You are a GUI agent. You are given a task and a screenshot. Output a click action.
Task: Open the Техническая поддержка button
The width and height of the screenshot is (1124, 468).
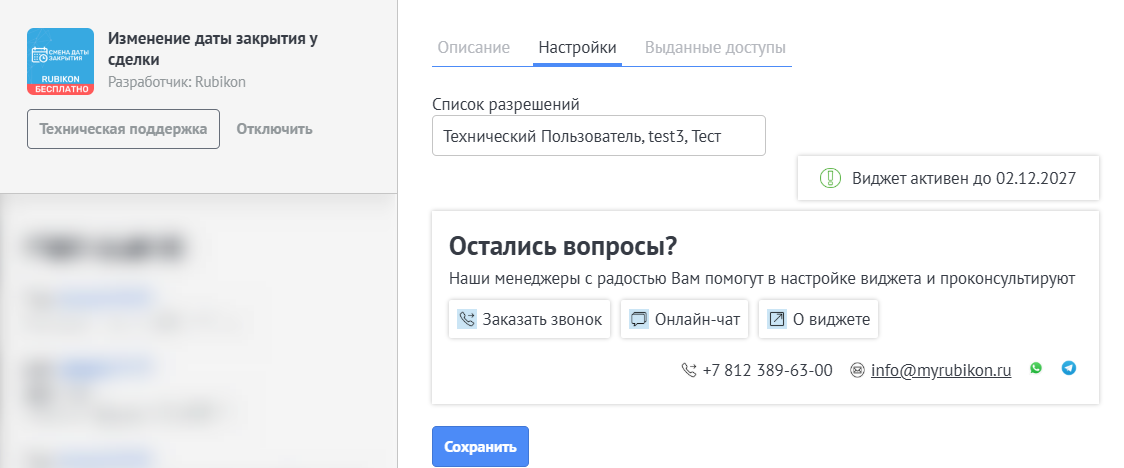(x=123, y=129)
